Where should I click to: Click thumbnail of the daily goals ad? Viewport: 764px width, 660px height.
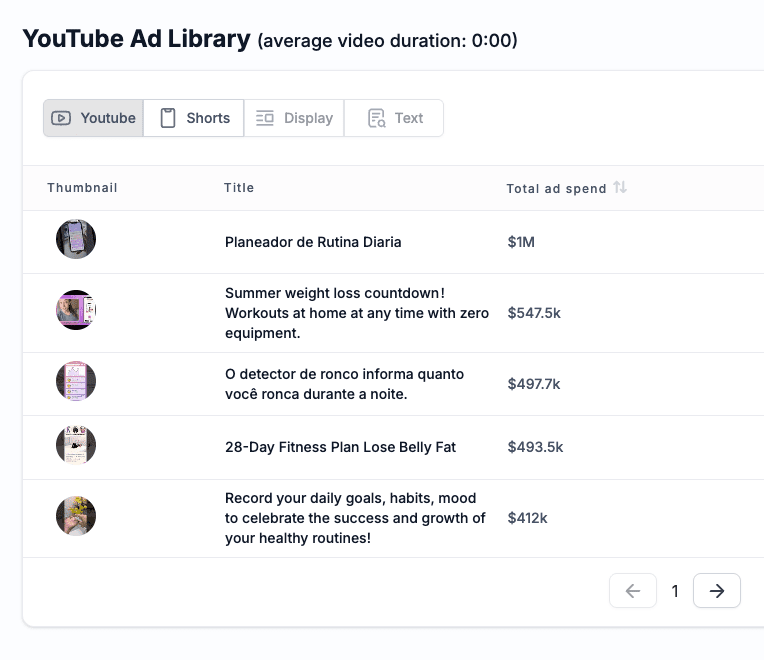(x=76, y=516)
